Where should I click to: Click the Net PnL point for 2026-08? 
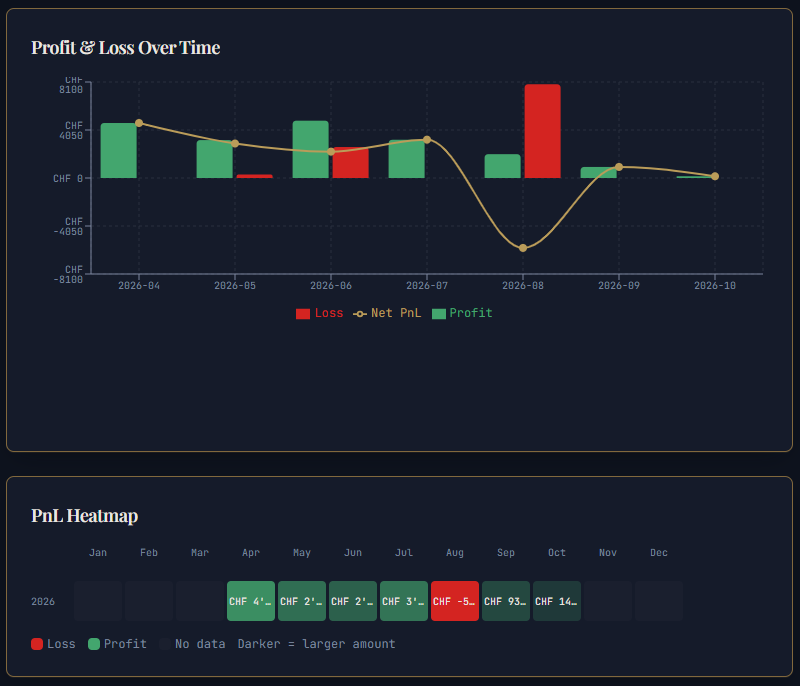(523, 248)
